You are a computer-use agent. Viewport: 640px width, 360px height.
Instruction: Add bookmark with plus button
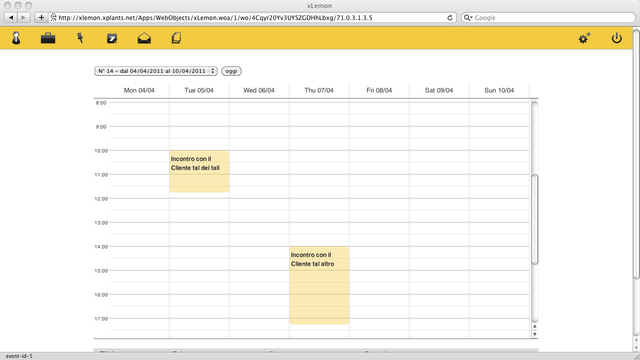(41, 18)
